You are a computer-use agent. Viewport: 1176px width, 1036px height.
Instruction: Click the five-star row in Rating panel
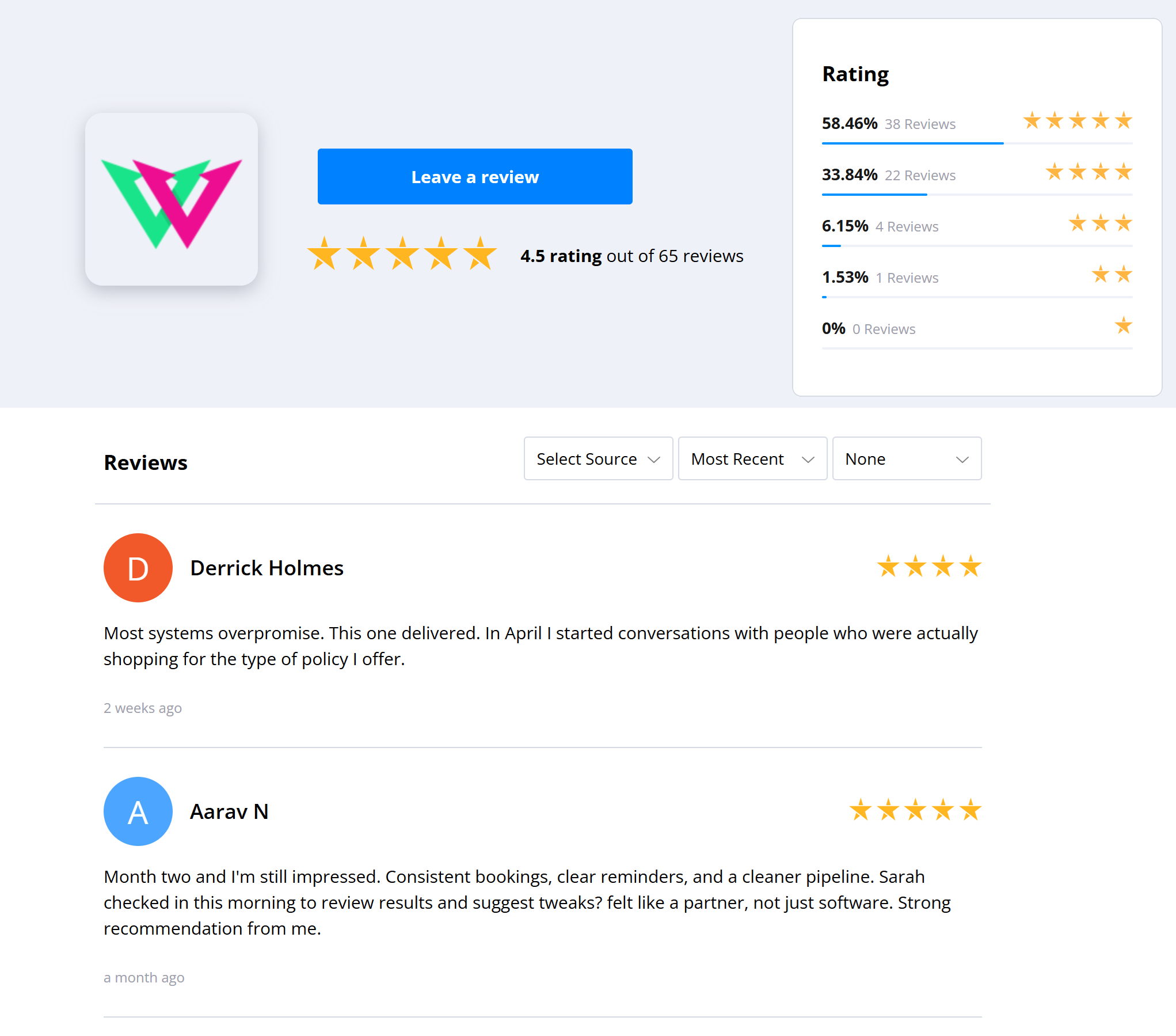(1077, 121)
